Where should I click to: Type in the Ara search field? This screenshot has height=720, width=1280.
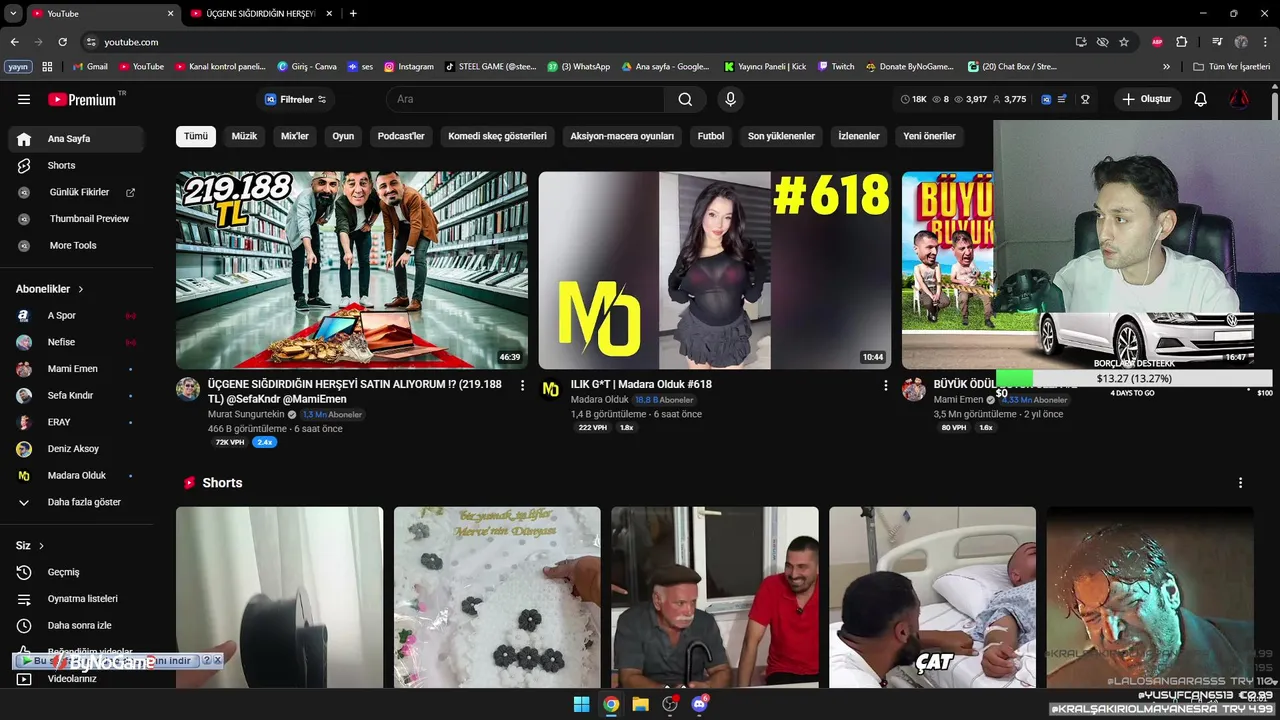pos(525,99)
